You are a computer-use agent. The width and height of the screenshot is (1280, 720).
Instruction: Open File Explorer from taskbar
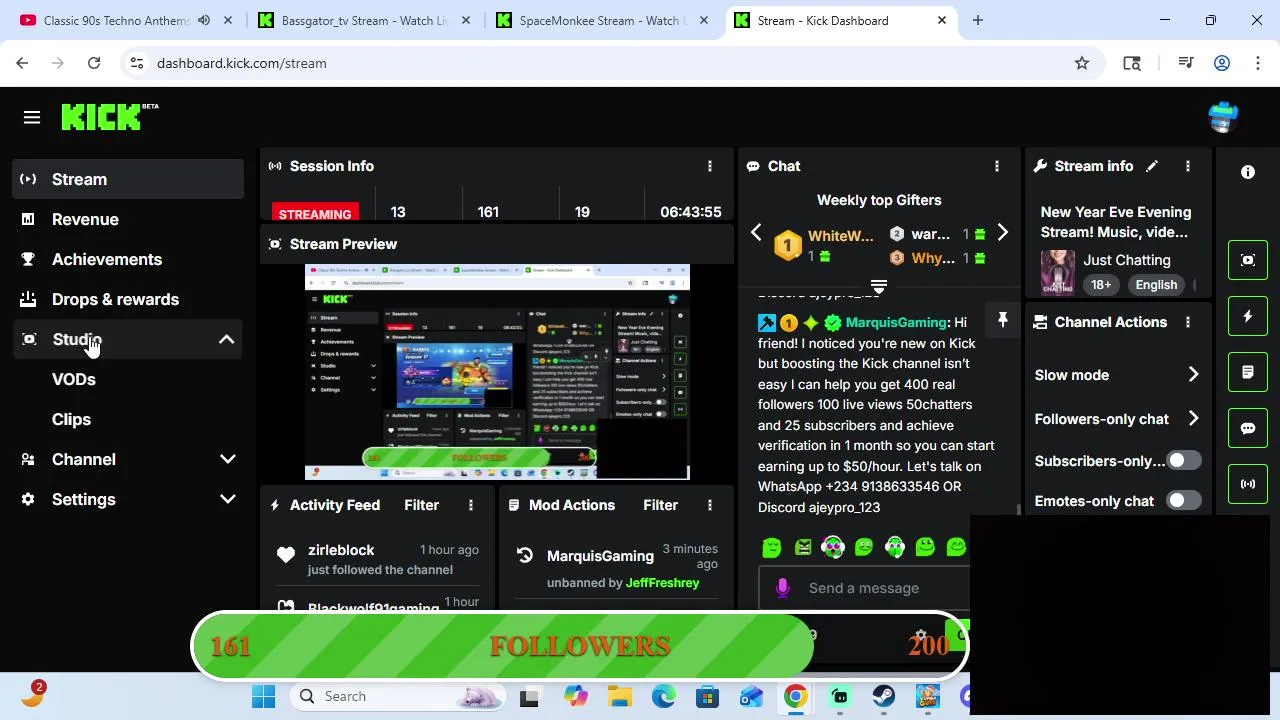coord(619,696)
